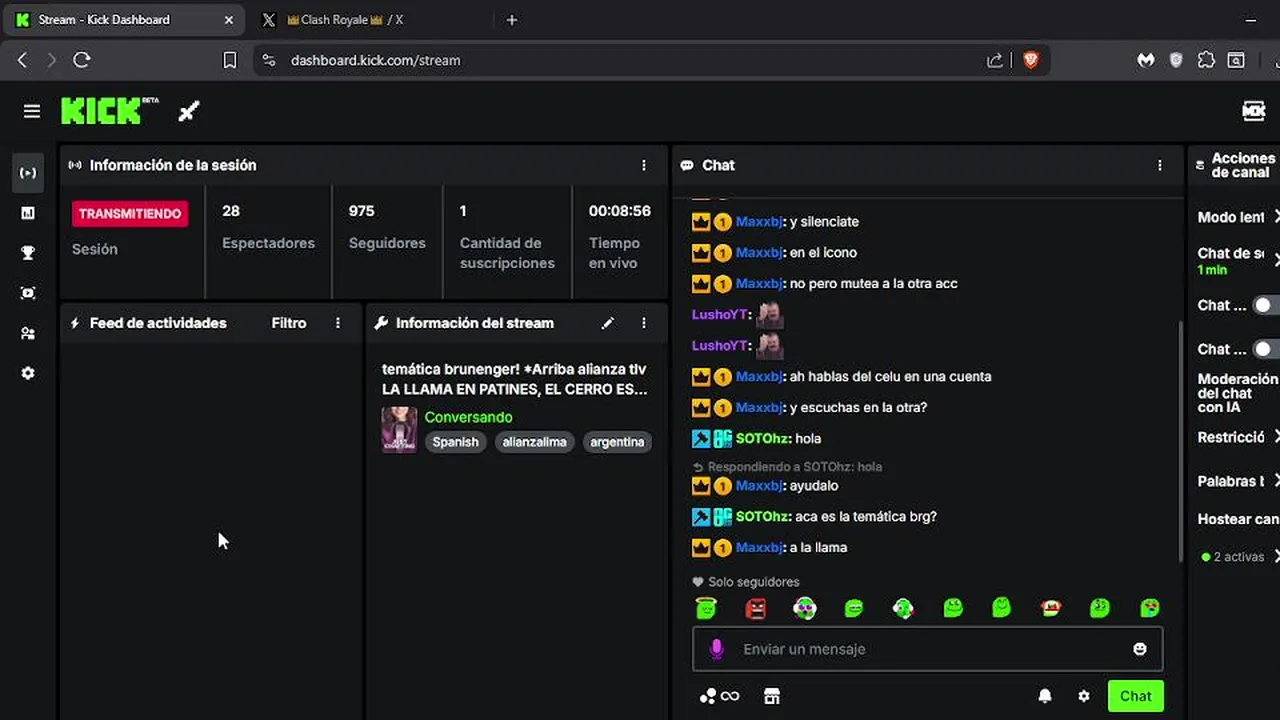Open a new browser tab

[x=512, y=20]
